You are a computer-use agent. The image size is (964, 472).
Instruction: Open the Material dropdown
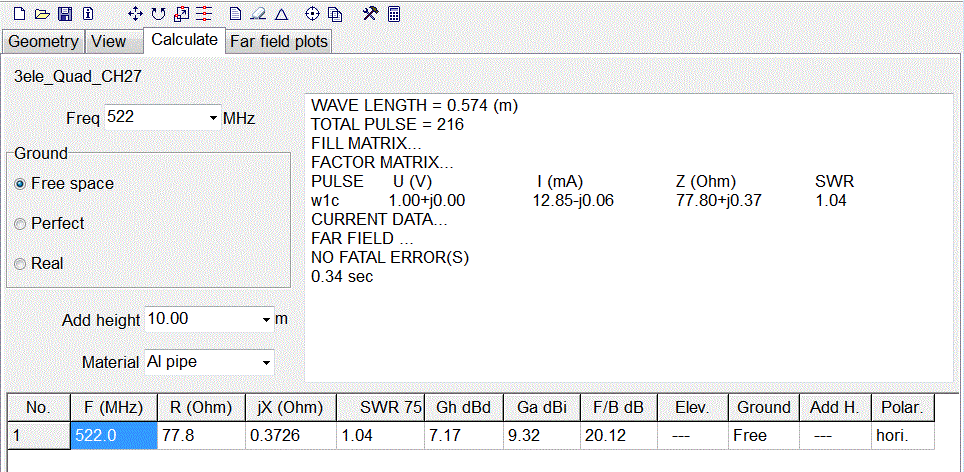pos(266,362)
